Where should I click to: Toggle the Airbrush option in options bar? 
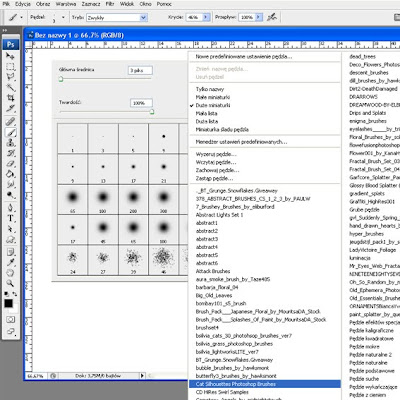coord(272,17)
